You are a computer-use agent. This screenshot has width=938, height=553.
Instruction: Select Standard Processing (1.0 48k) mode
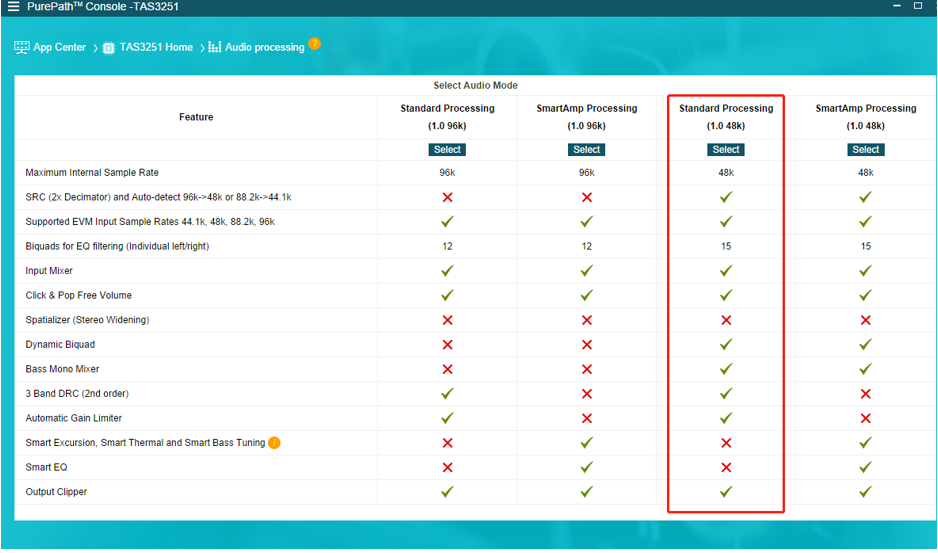pyautogui.click(x=726, y=150)
